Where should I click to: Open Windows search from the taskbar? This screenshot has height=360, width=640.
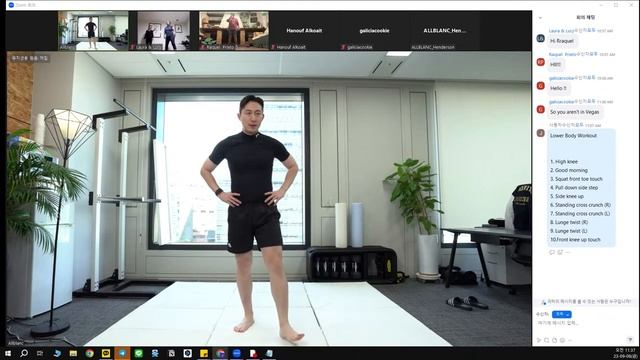[24, 353]
